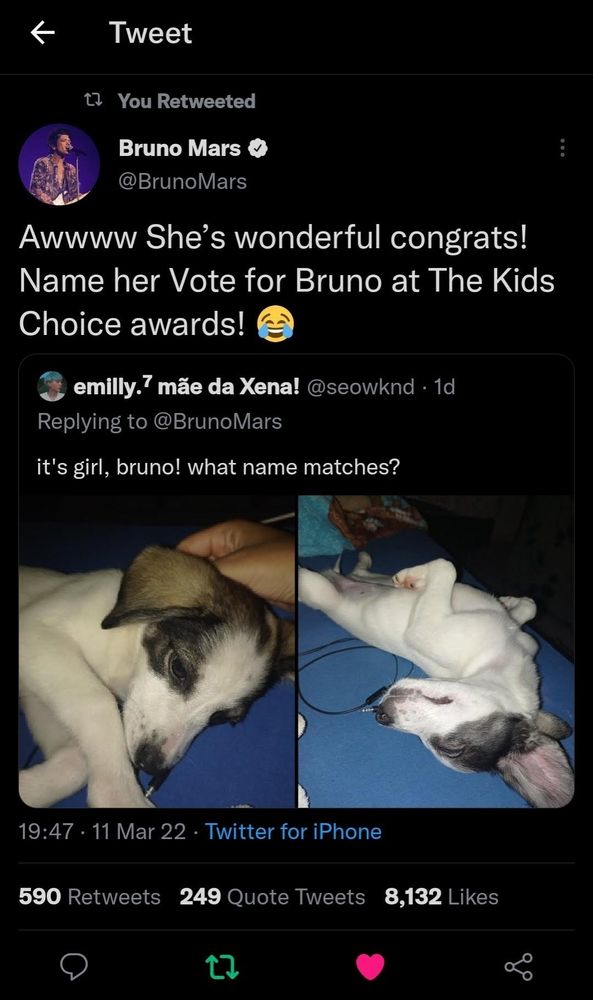Undo retweet via green retweet icon
Image resolution: width=593 pixels, height=1000 pixels.
tap(223, 967)
